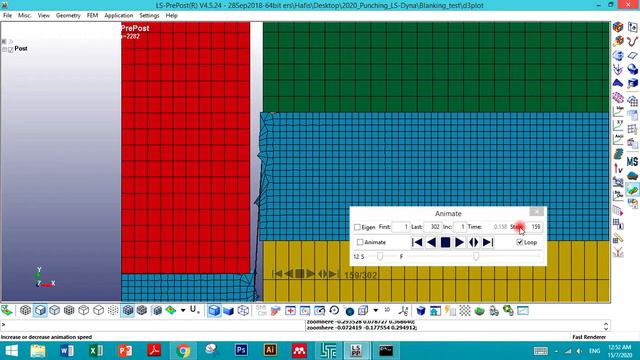Viewport: 640px width, 360px height.
Task: Uncheck the Loop checkbox
Action: tap(520, 242)
